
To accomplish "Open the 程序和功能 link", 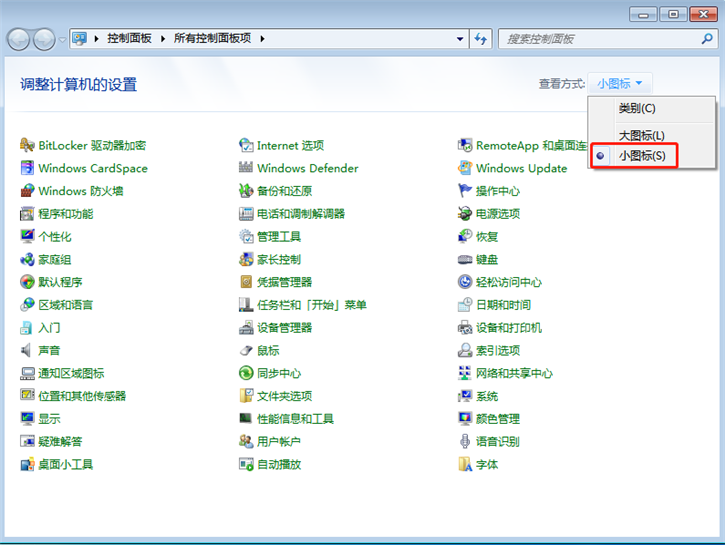I will pos(66,214).
